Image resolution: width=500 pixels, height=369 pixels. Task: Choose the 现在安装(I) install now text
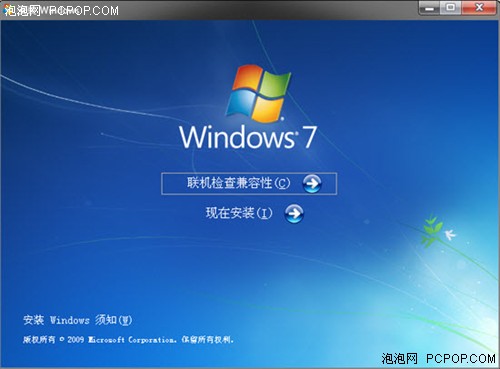point(239,213)
